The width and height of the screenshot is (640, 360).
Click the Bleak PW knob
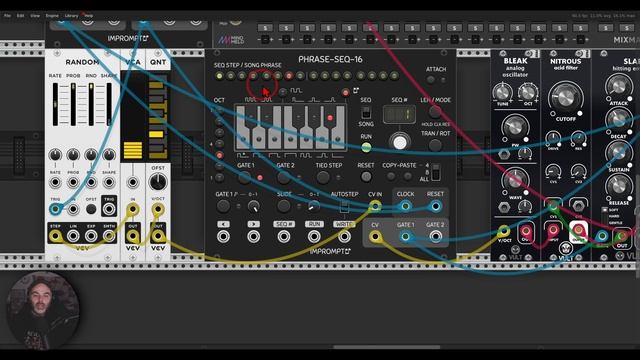coord(515,127)
